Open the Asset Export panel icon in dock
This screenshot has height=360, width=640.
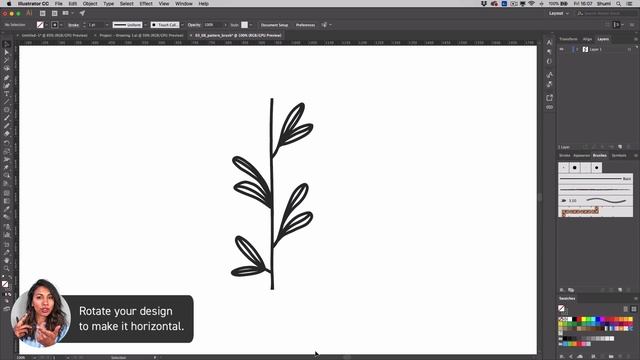549,98
